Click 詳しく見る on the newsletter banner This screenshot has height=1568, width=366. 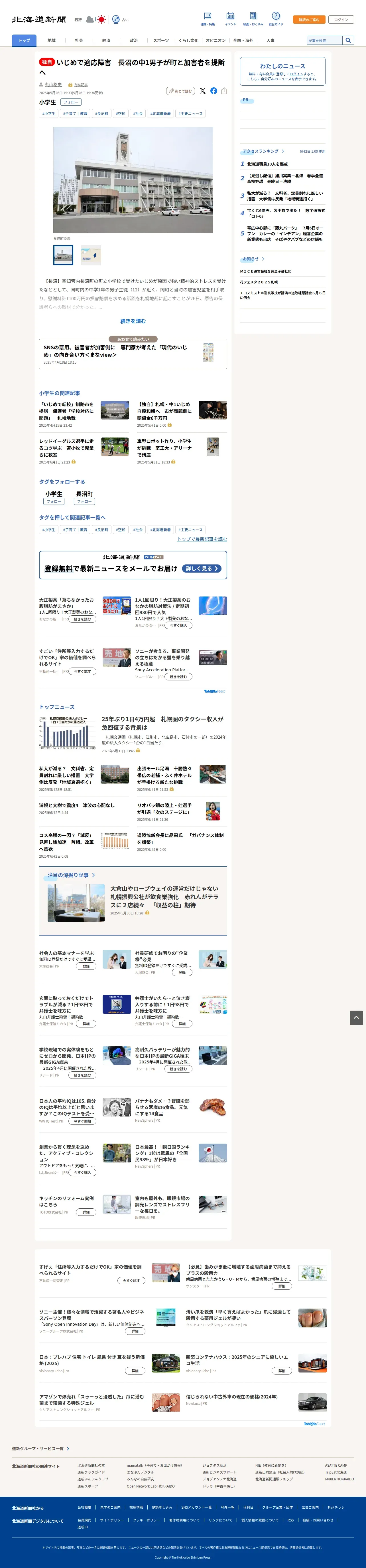click(x=201, y=569)
